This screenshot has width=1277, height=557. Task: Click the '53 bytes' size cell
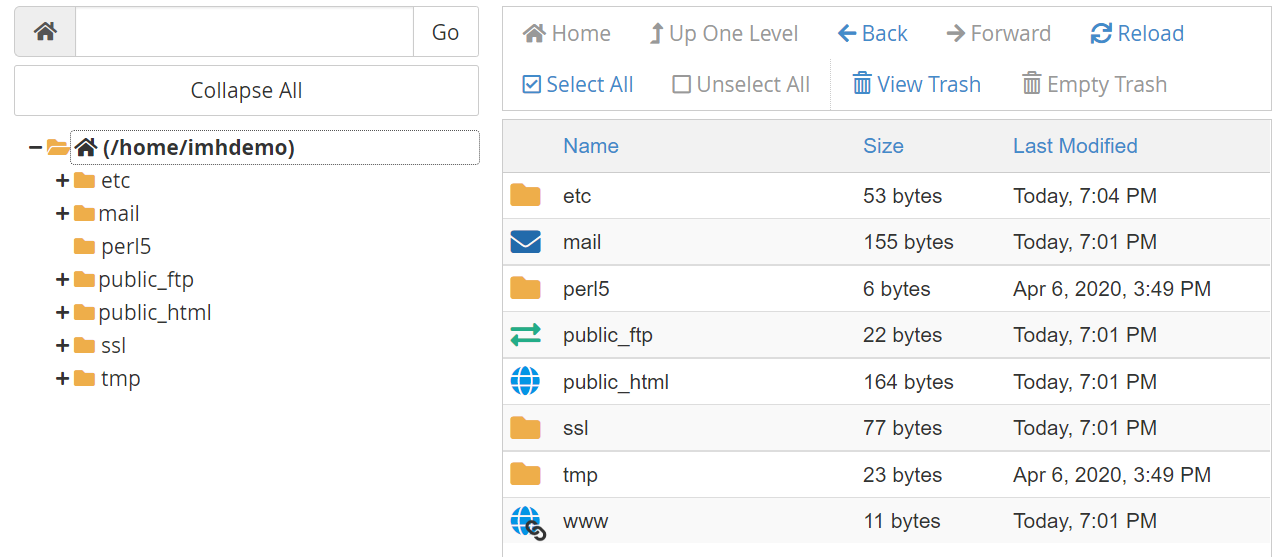(x=902, y=196)
